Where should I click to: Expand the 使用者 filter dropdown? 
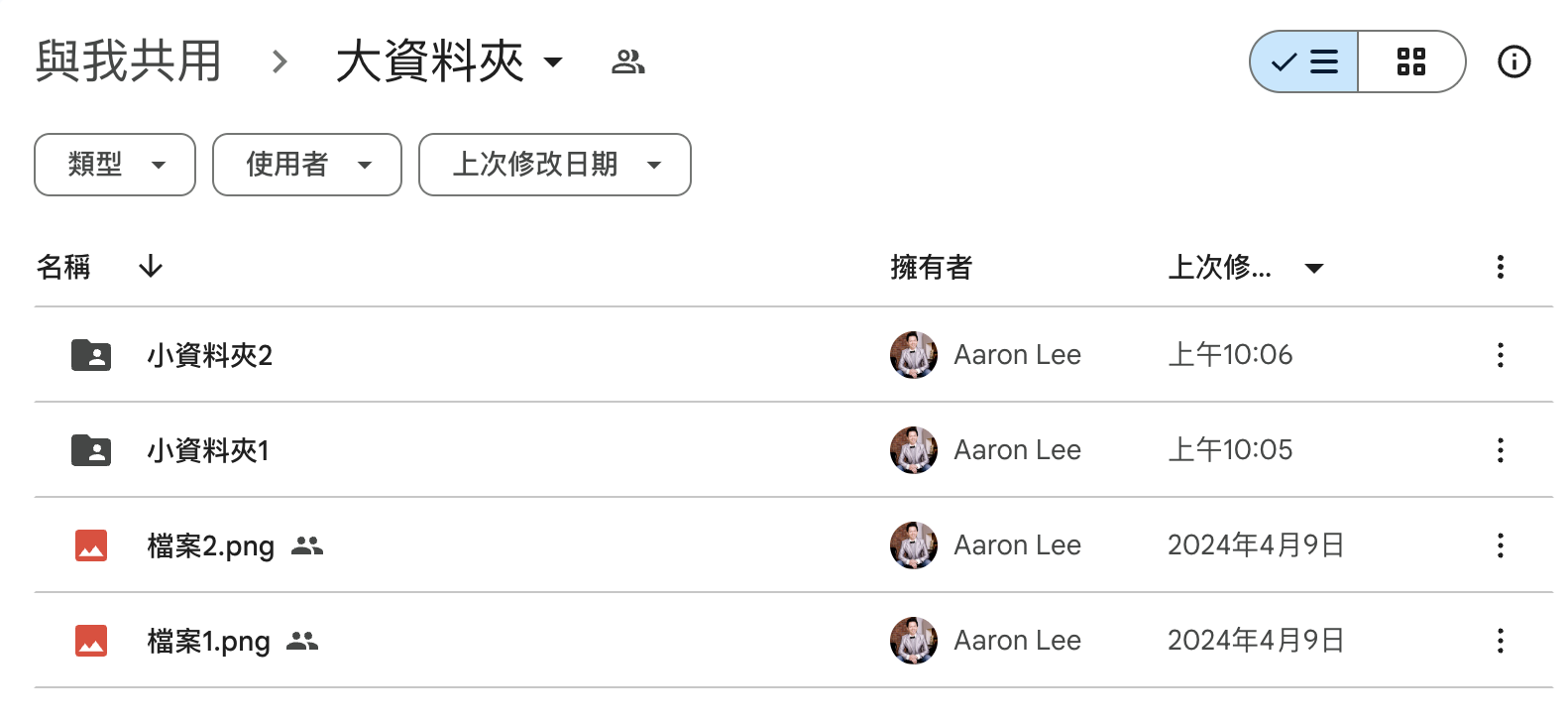[307, 165]
